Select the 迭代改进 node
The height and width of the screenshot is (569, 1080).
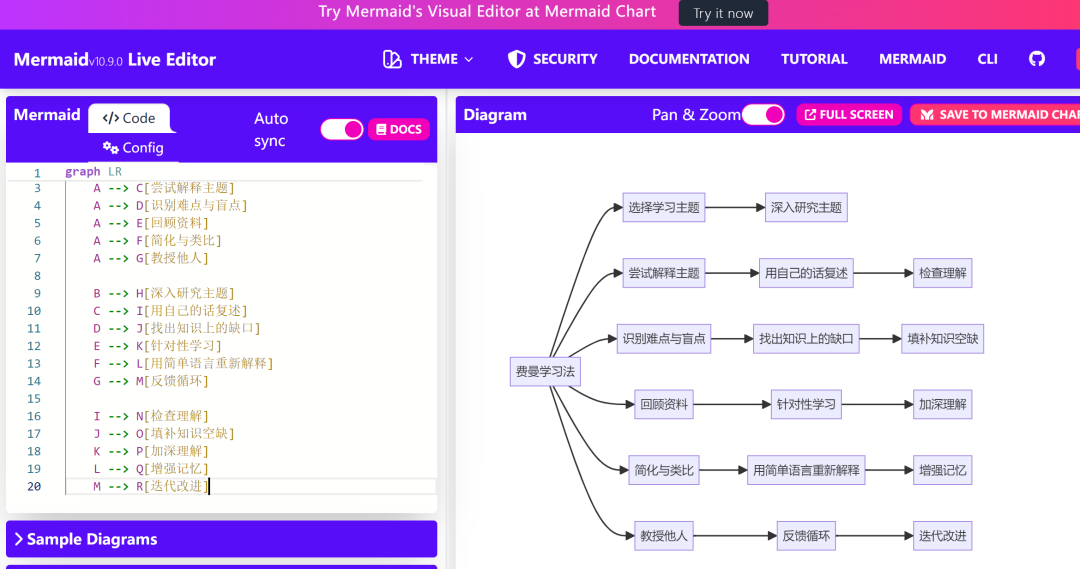coord(942,535)
